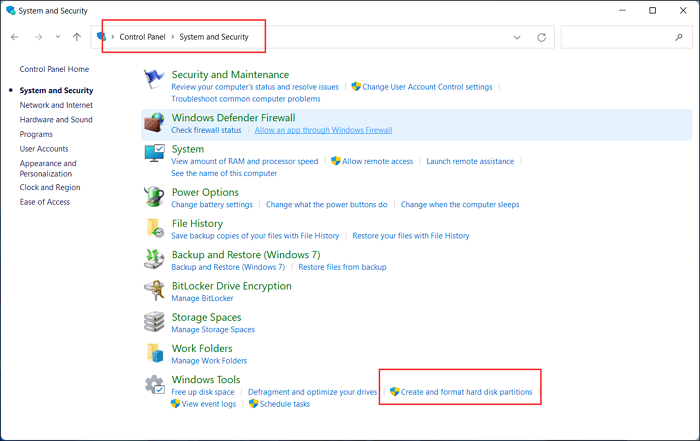Open the System heading link
The height and width of the screenshot is (441, 700).
click(x=188, y=149)
